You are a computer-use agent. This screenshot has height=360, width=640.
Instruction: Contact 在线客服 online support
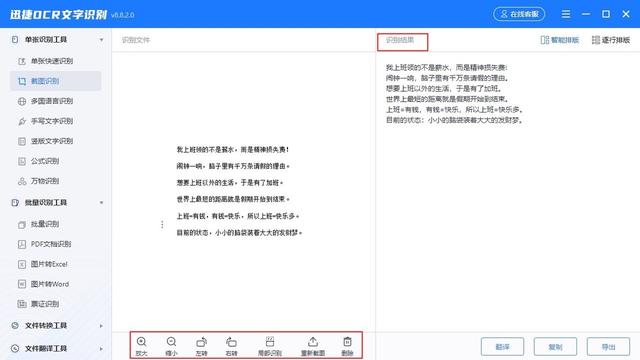(519, 14)
